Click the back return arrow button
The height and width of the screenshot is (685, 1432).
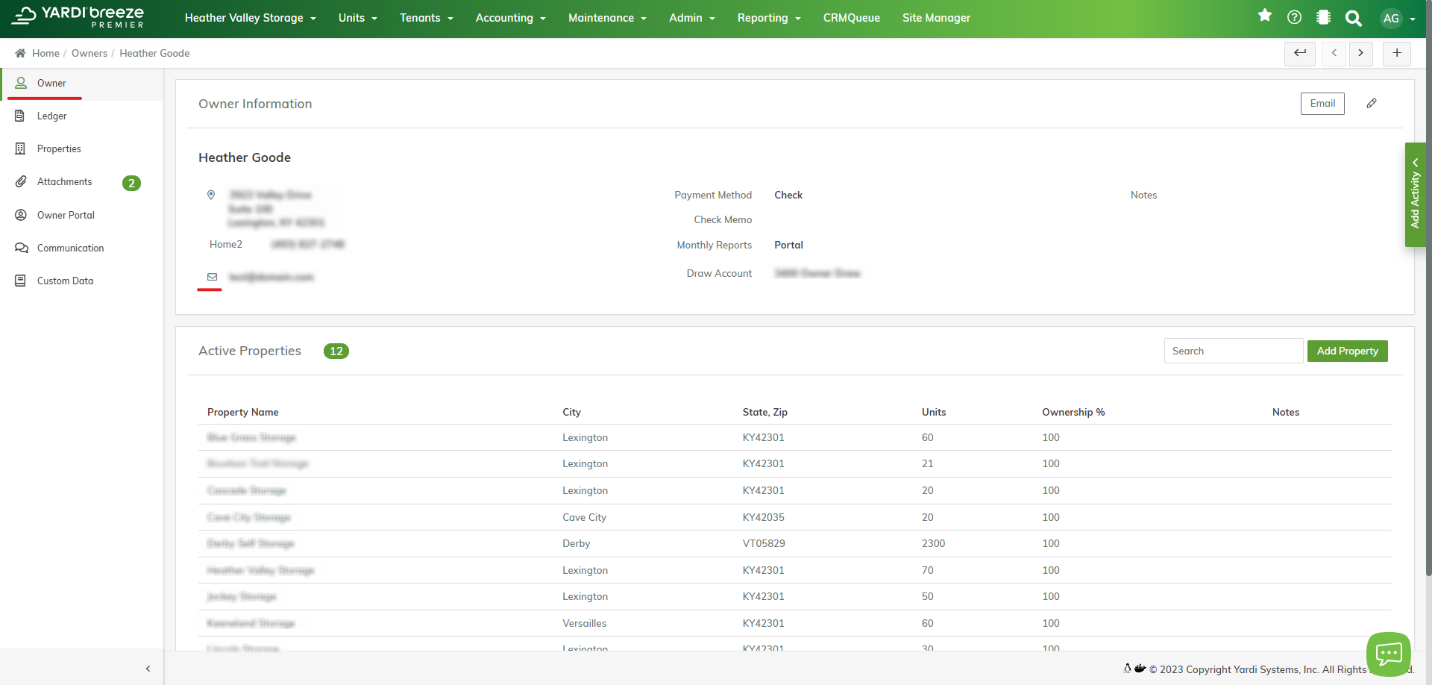pyautogui.click(x=1300, y=53)
